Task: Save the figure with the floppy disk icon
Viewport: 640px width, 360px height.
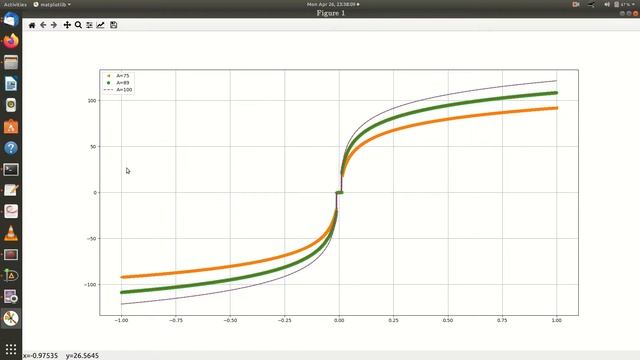Action: [x=113, y=25]
